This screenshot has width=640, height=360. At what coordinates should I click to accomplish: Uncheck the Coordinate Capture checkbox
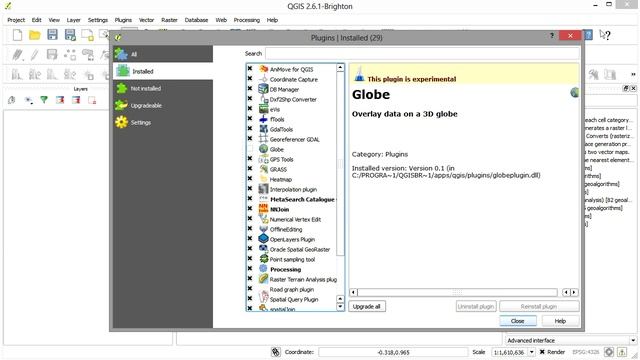click(250, 79)
